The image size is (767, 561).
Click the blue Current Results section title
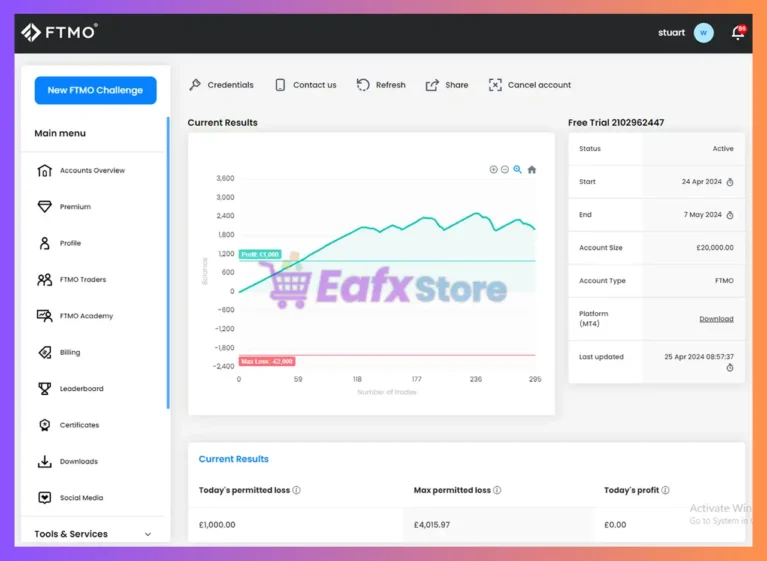point(233,459)
